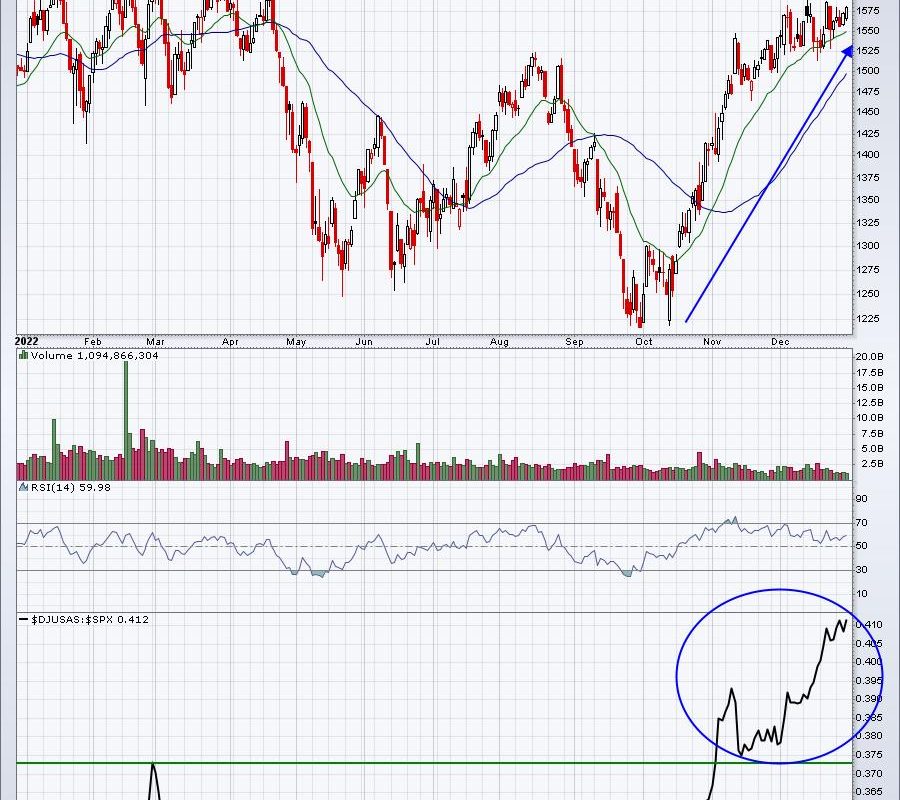This screenshot has width=900, height=800.
Task: Click the 'Apr' month label
Action: pyautogui.click(x=230, y=341)
